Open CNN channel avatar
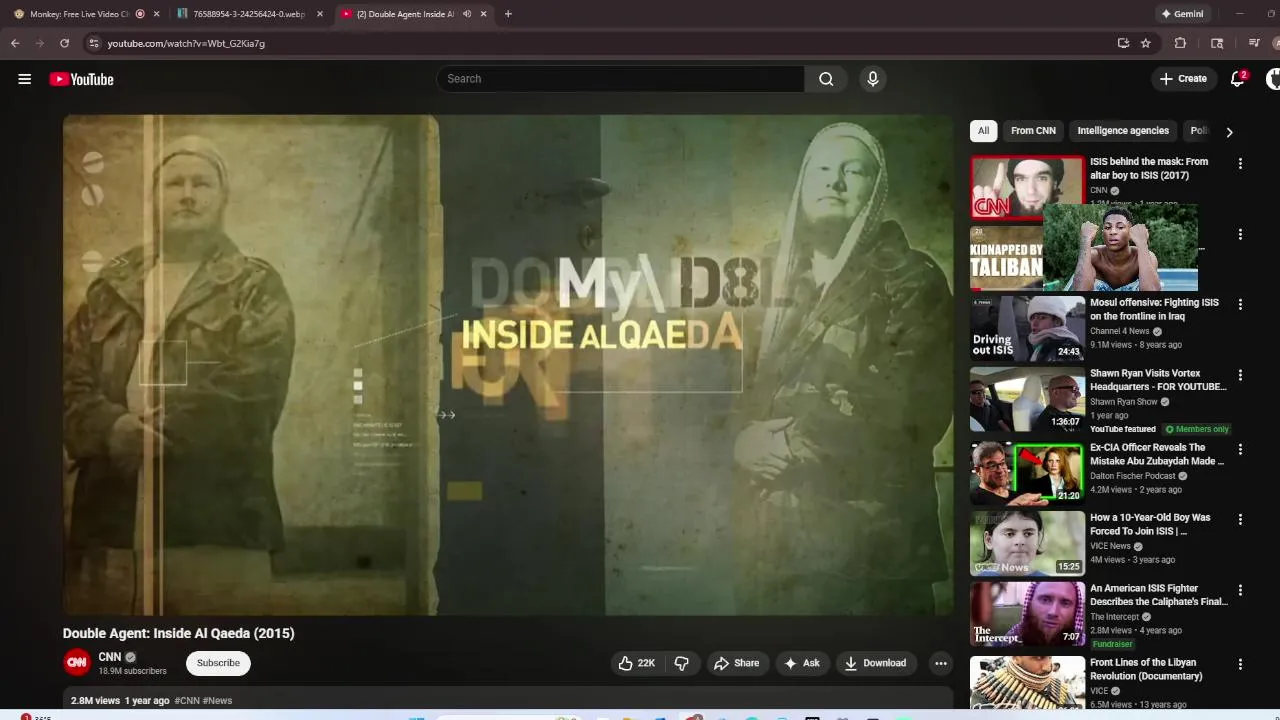The image size is (1280, 720). tap(77, 662)
